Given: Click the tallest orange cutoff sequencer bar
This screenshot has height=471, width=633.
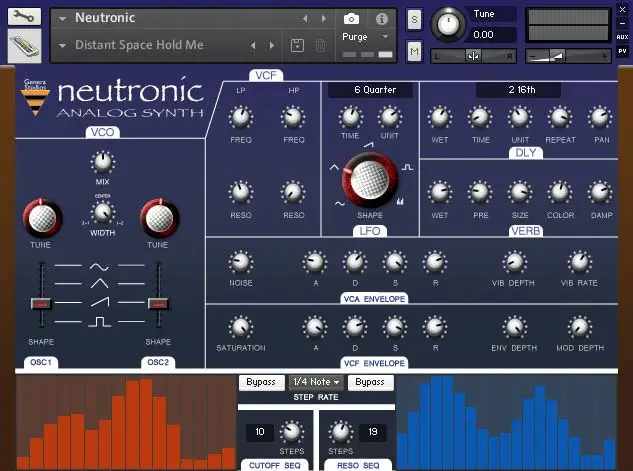Looking at the screenshot, I should tap(146, 423).
